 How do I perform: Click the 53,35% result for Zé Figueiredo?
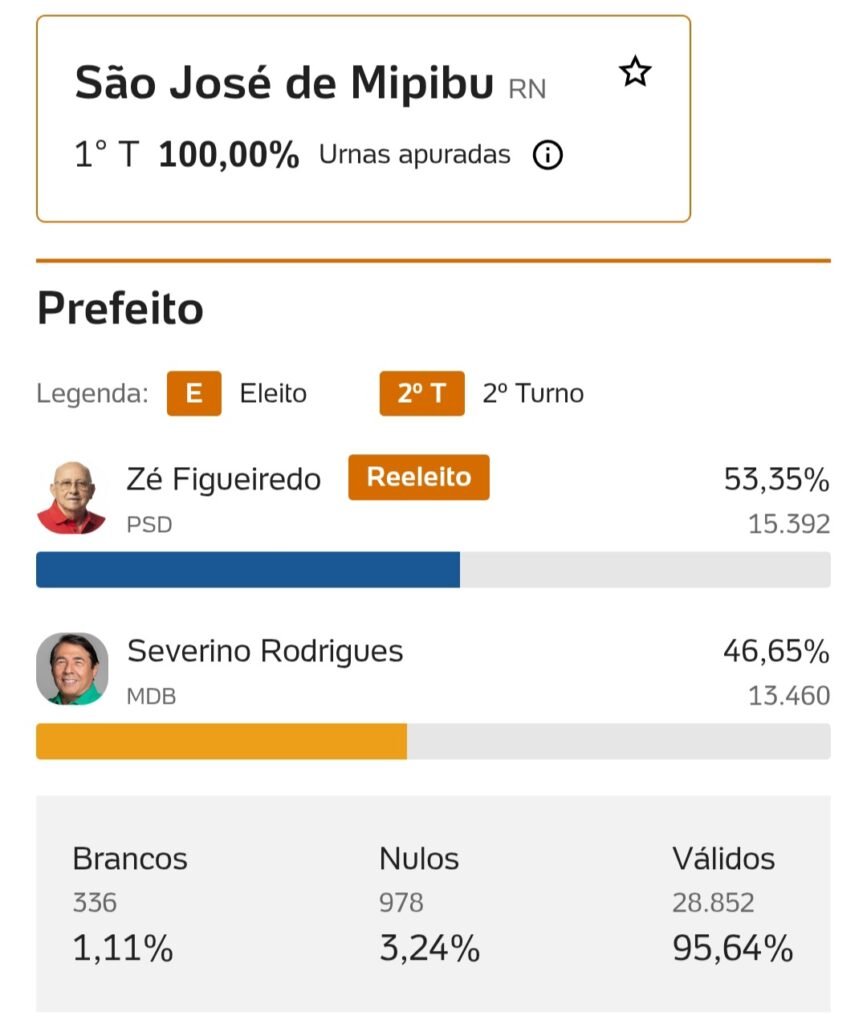pos(776,480)
